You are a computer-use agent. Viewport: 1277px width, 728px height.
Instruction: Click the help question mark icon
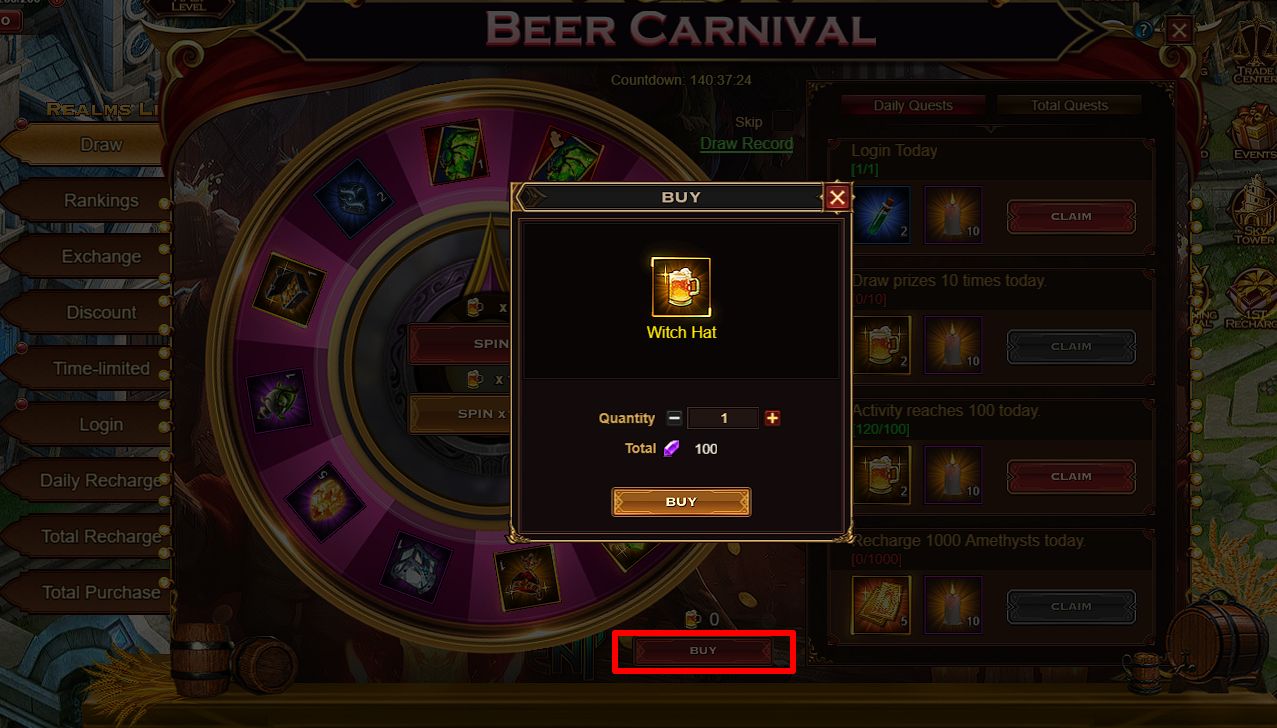pyautogui.click(x=1143, y=30)
